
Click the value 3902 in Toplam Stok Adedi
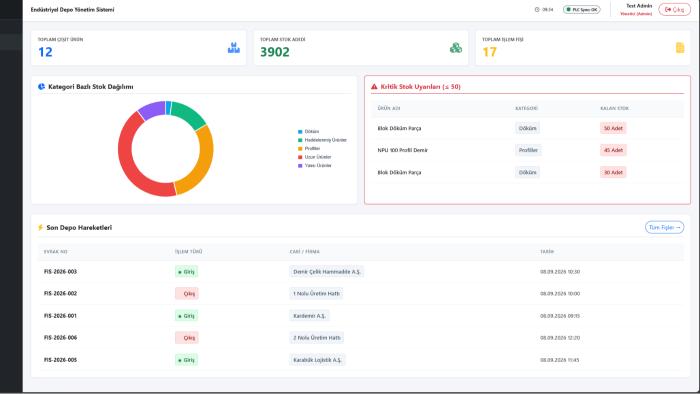tap(275, 52)
